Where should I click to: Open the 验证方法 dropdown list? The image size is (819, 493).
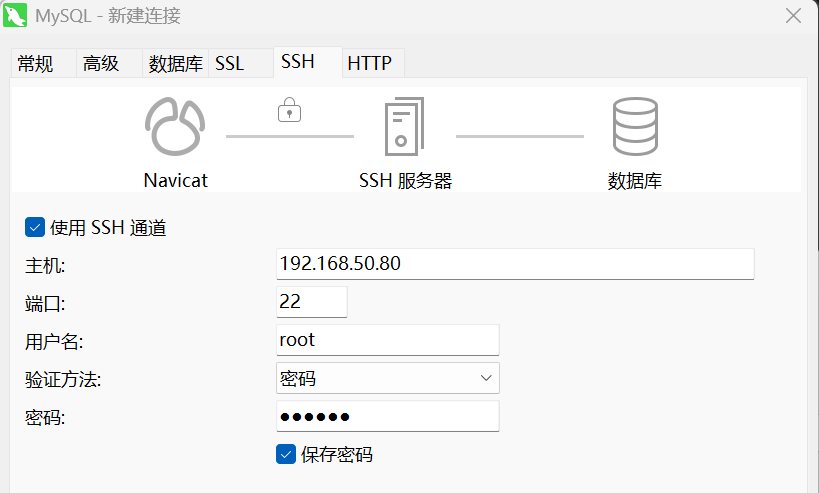(387, 378)
